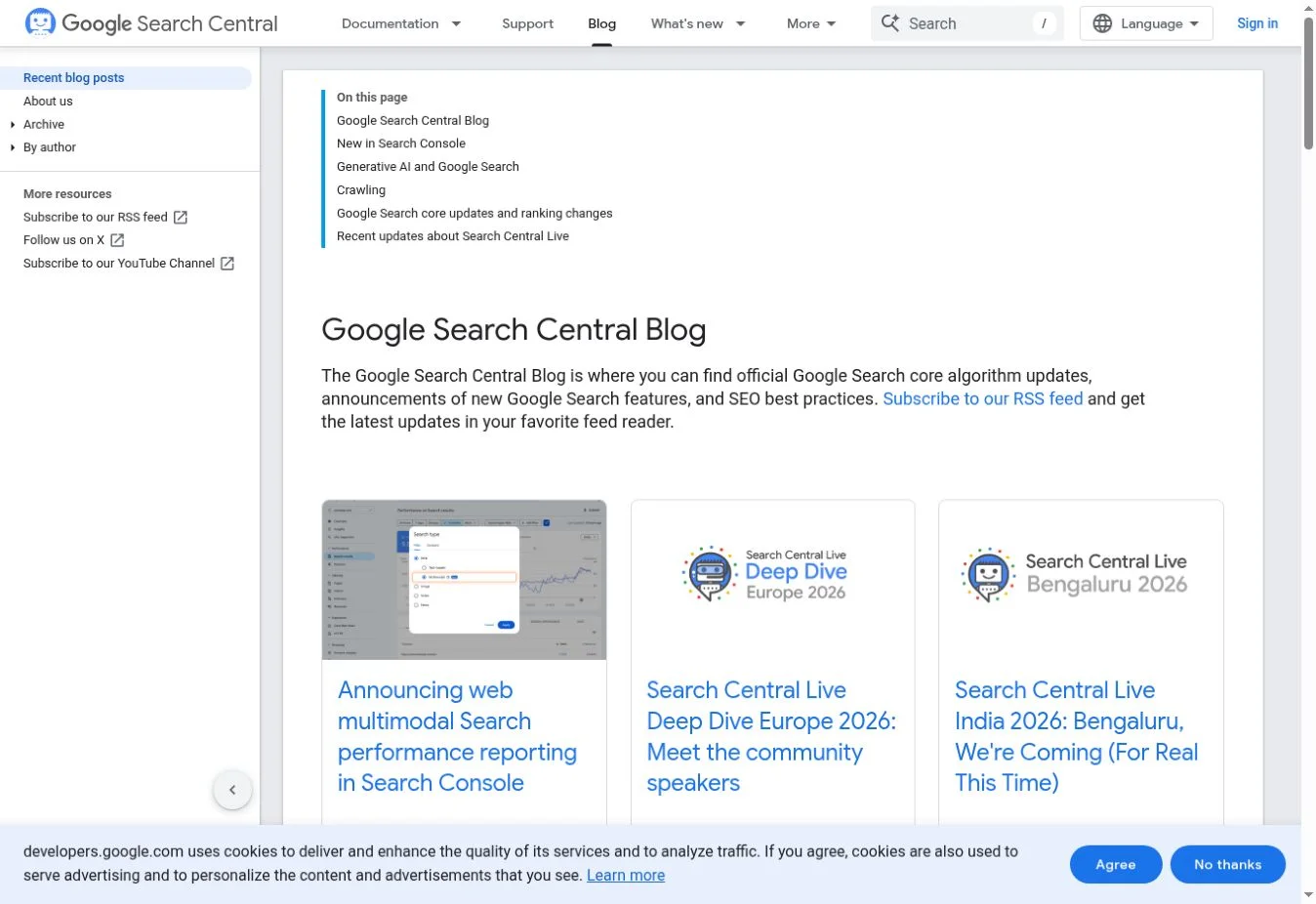Open Announcing web multimodal Search article
This screenshot has width=1316, height=904.
pos(457,736)
